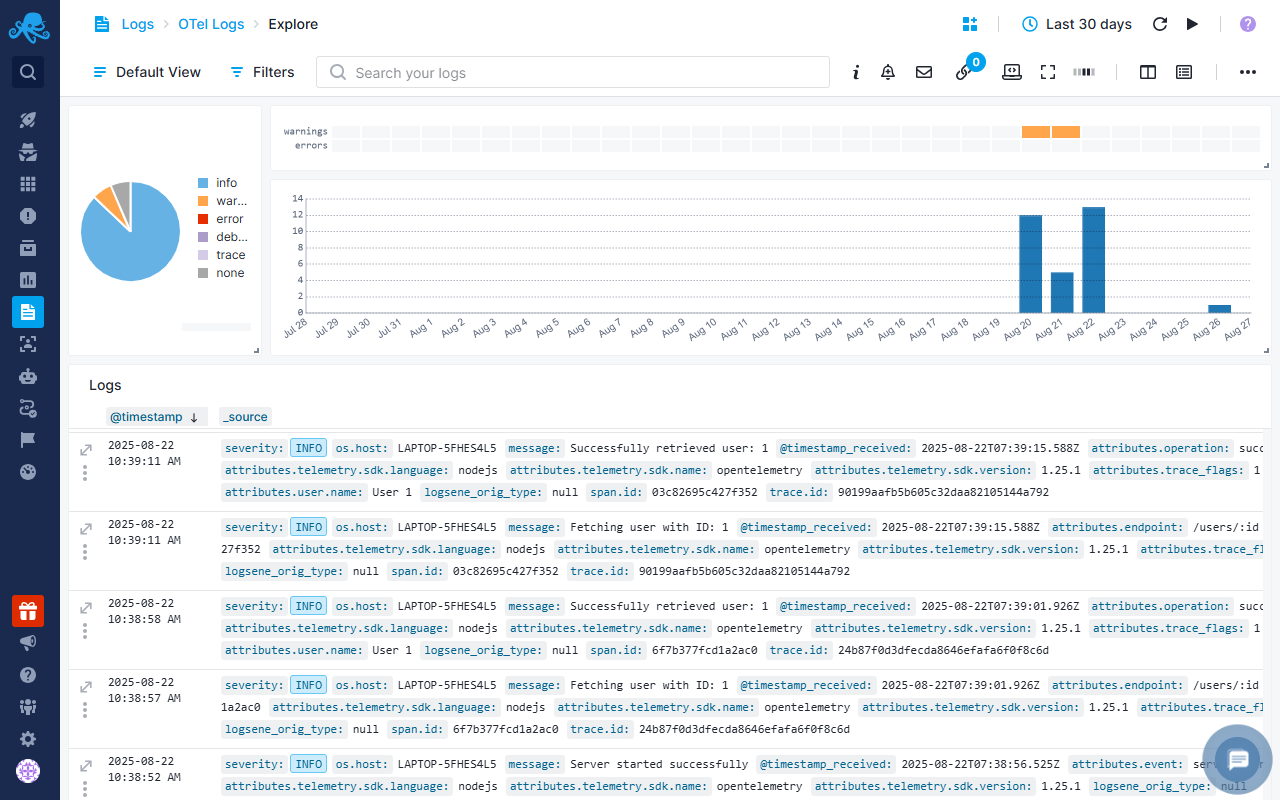
Task: Click the envelope email report icon
Action: coord(924,72)
